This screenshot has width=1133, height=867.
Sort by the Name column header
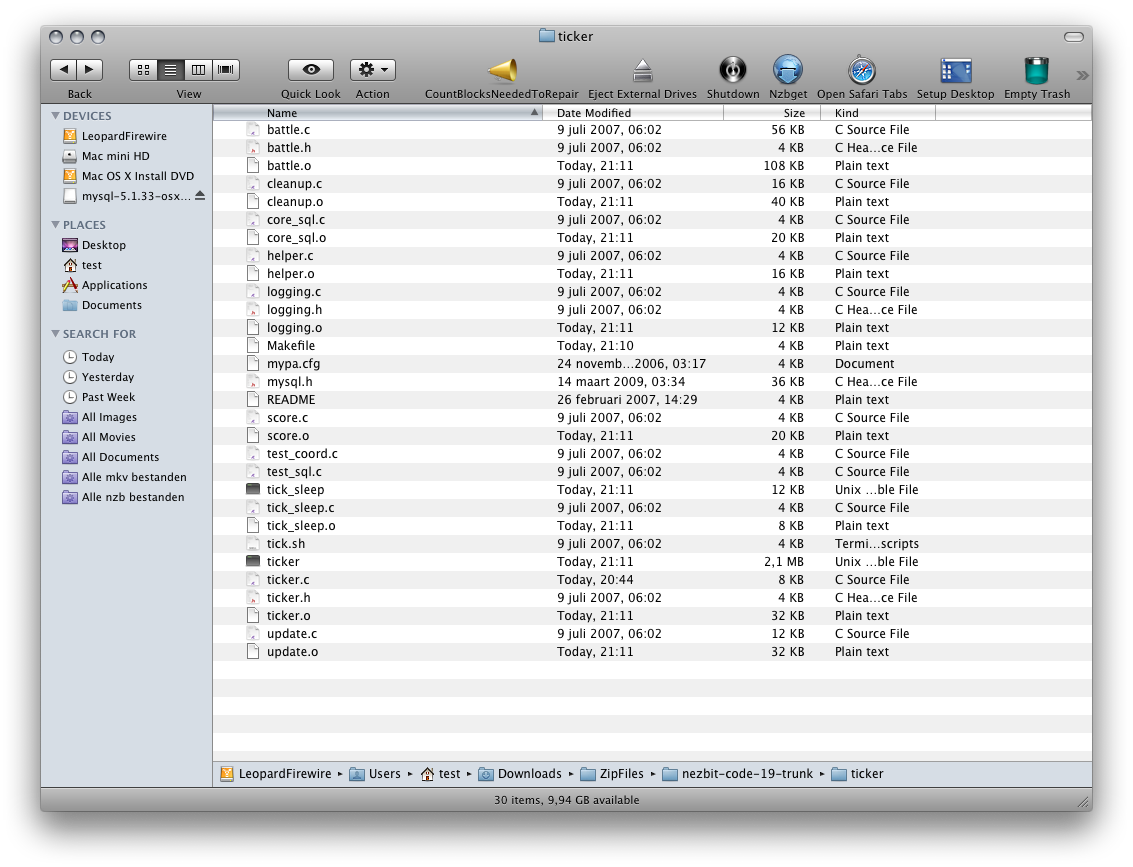378,113
